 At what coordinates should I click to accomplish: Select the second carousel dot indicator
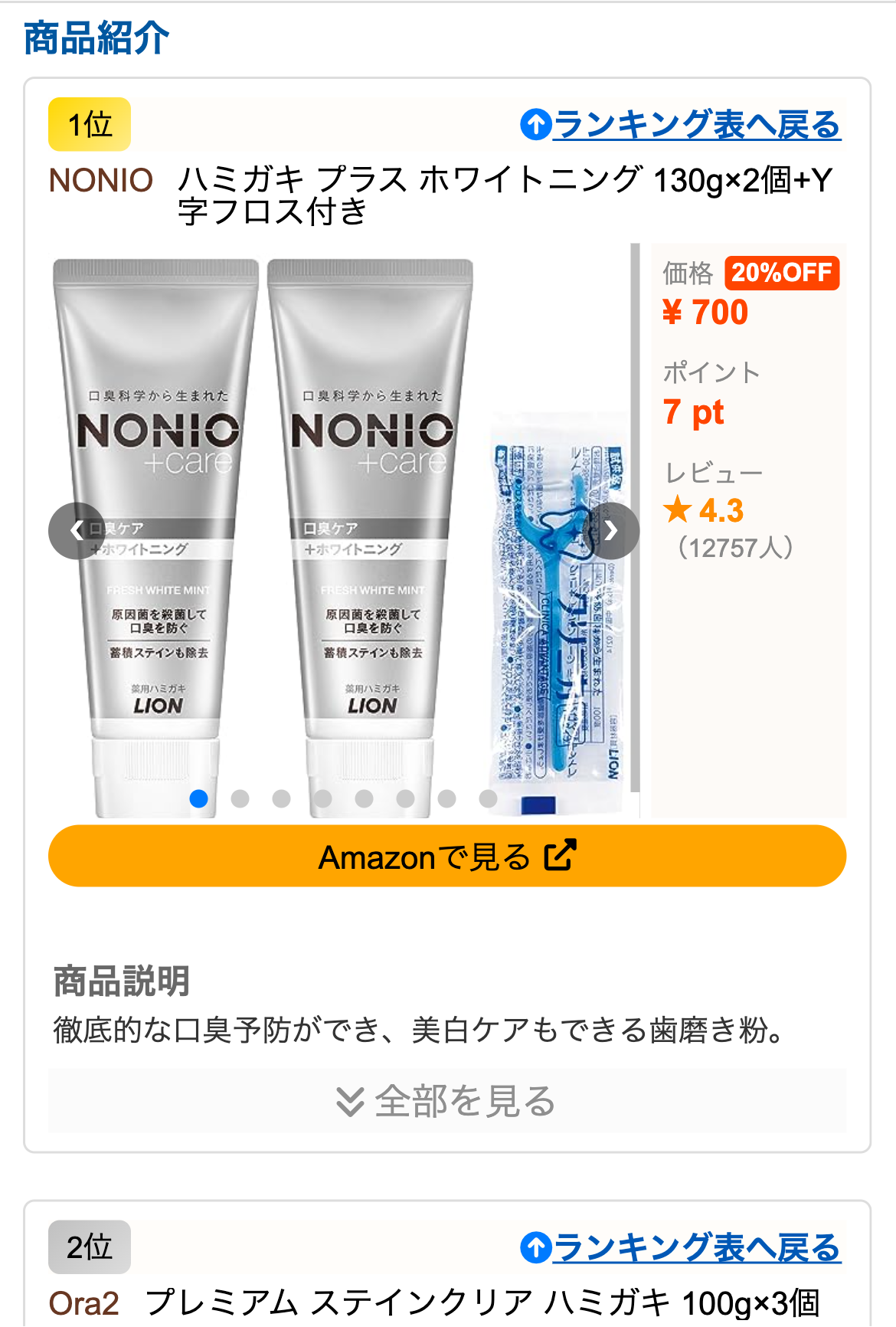[240, 798]
